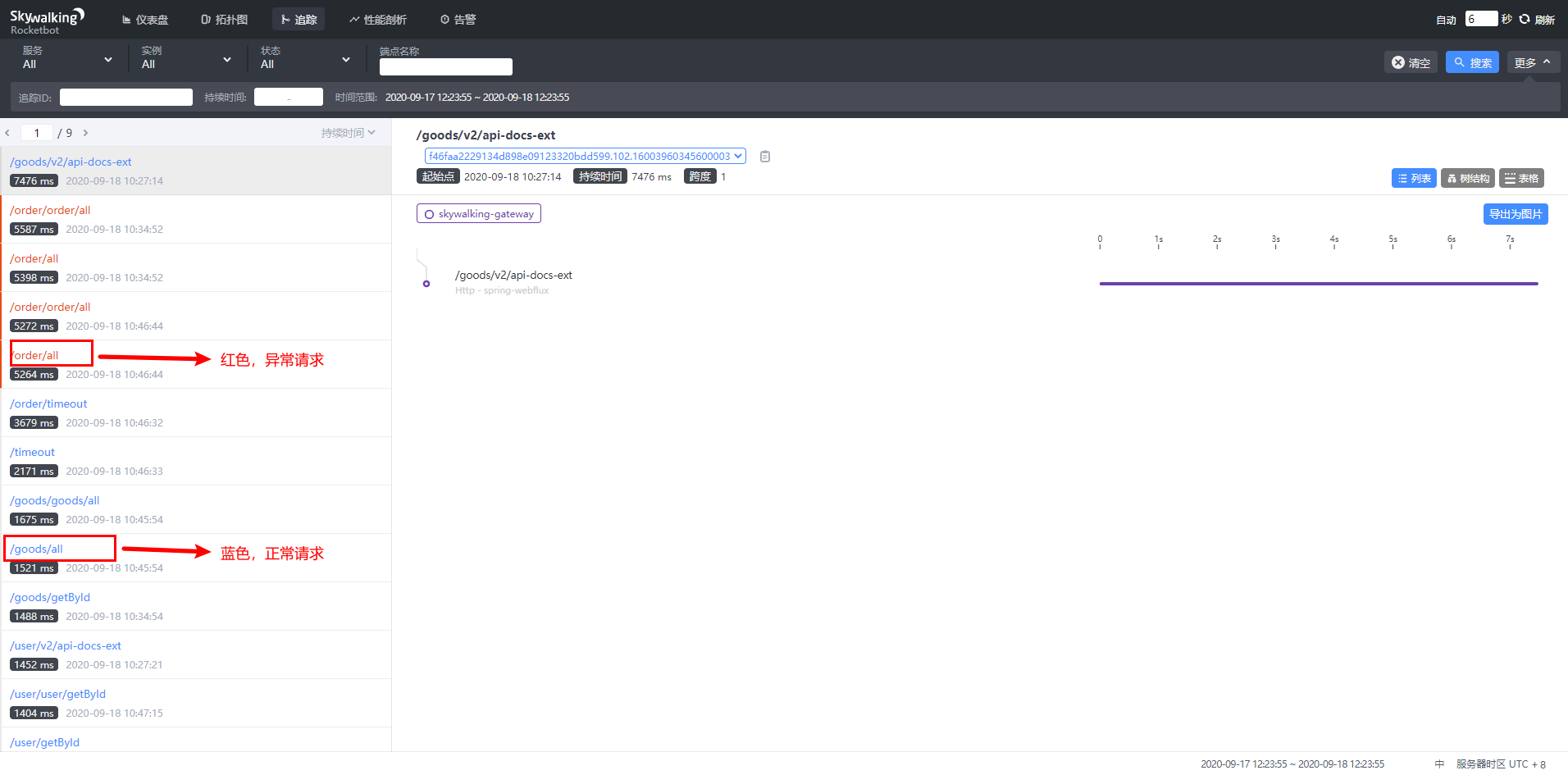The width and height of the screenshot is (1568, 775).
Task: Open the /order/all trace with 5264 ms
Action: (x=196, y=364)
